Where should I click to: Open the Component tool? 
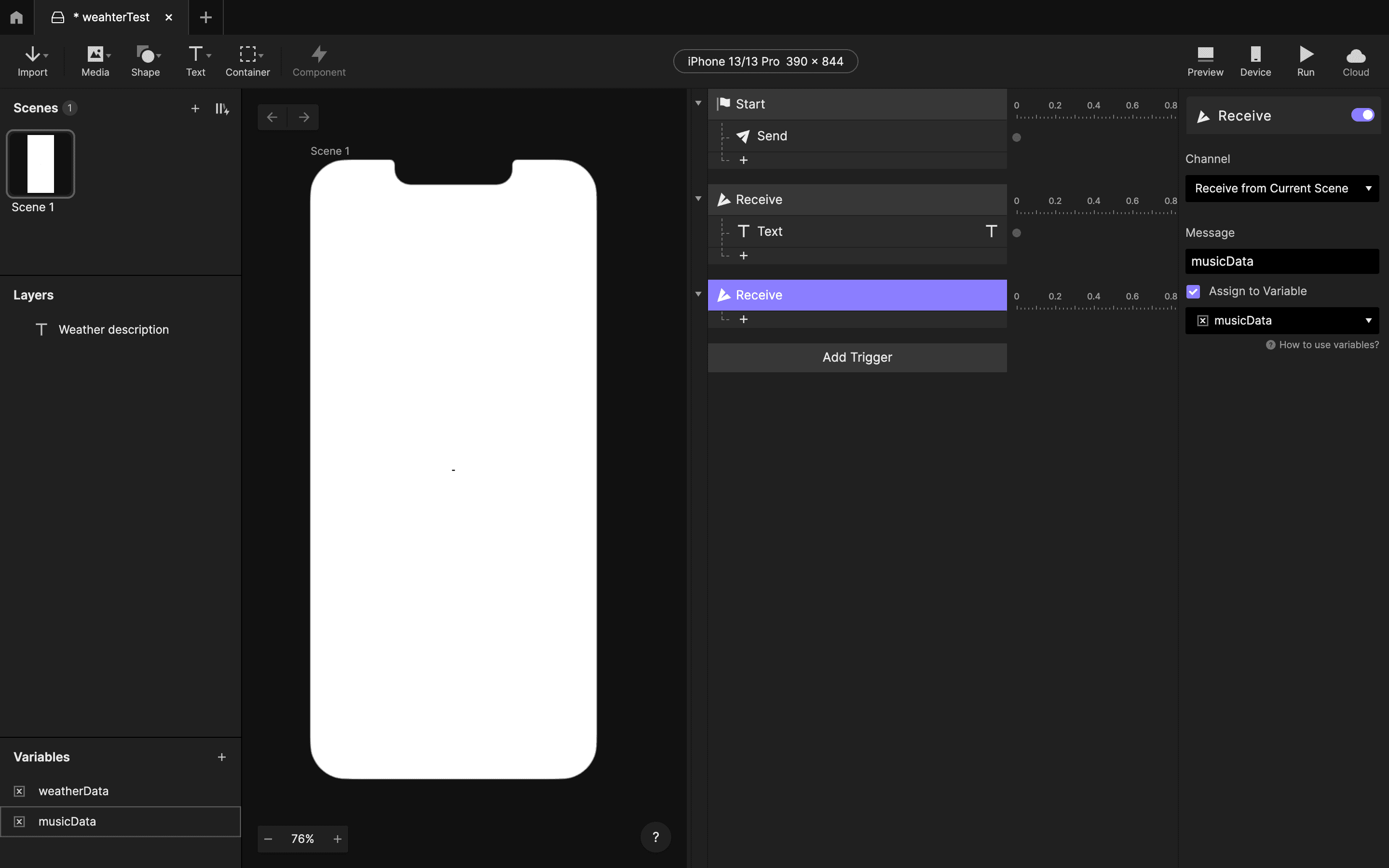(318, 60)
